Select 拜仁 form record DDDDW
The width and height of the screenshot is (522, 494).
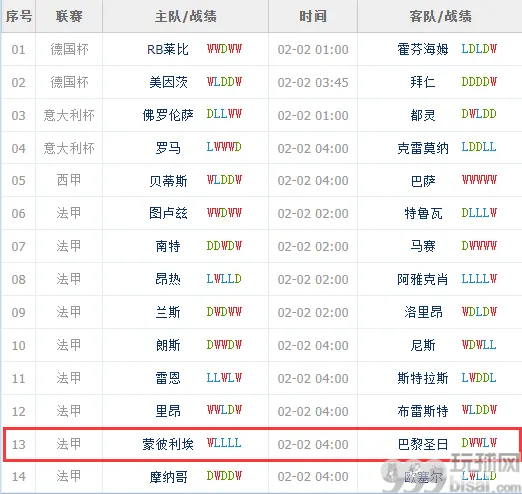tap(479, 81)
